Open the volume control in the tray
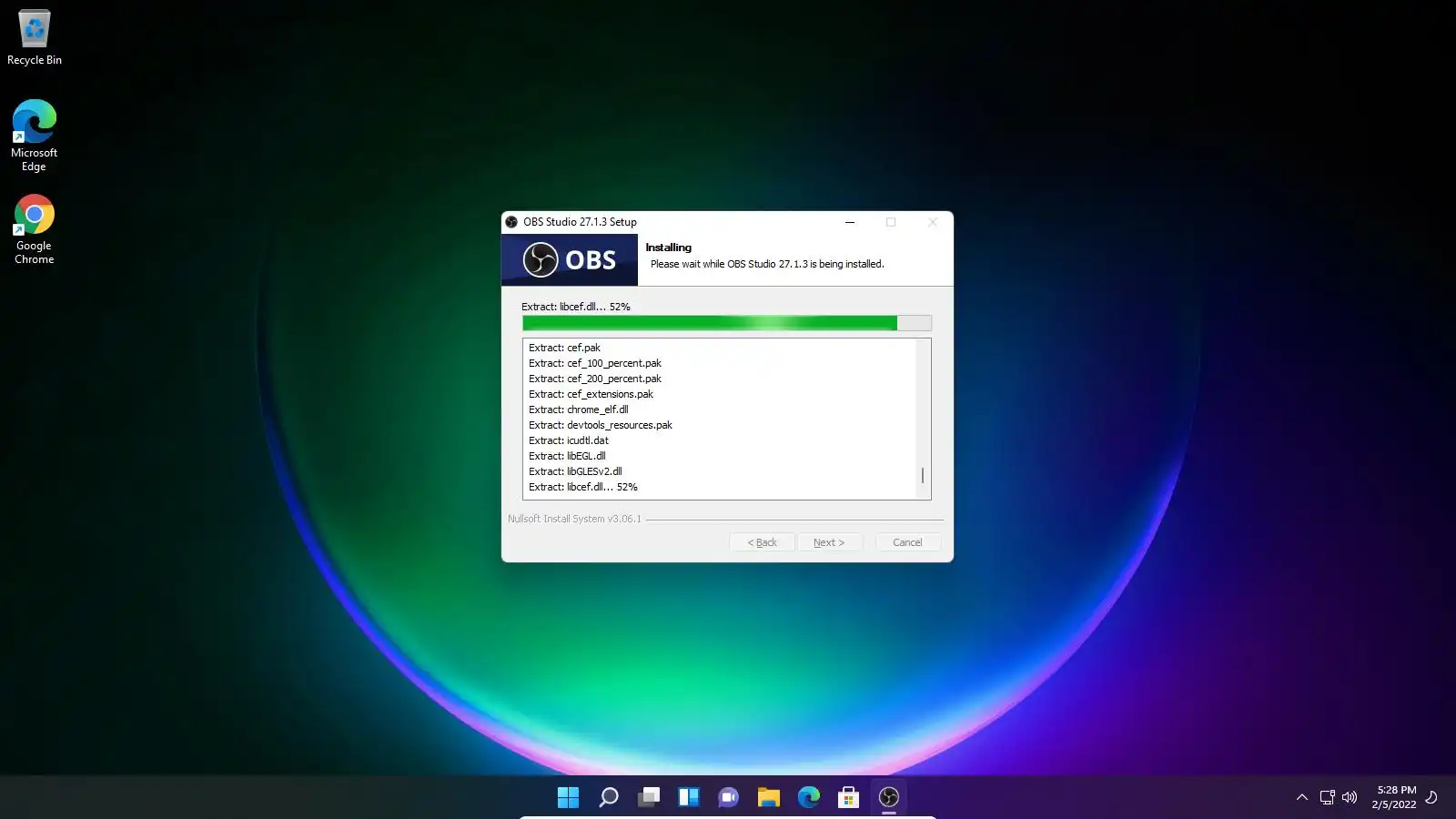Screen dimensions: 1456x819 1350,797
